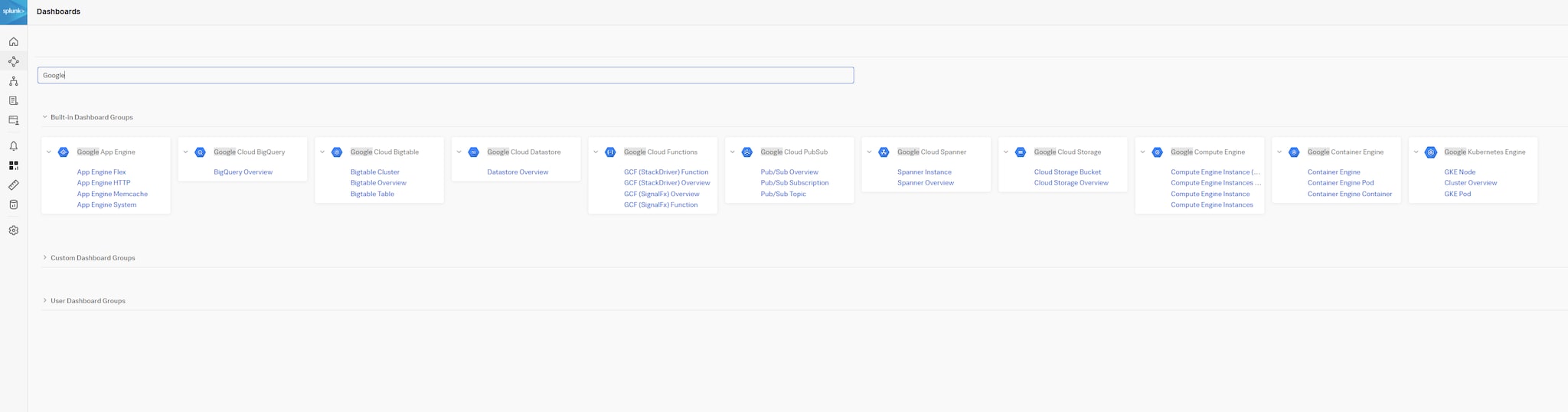
Task: Open the BigQuery Overview dashboard
Action: [x=243, y=172]
